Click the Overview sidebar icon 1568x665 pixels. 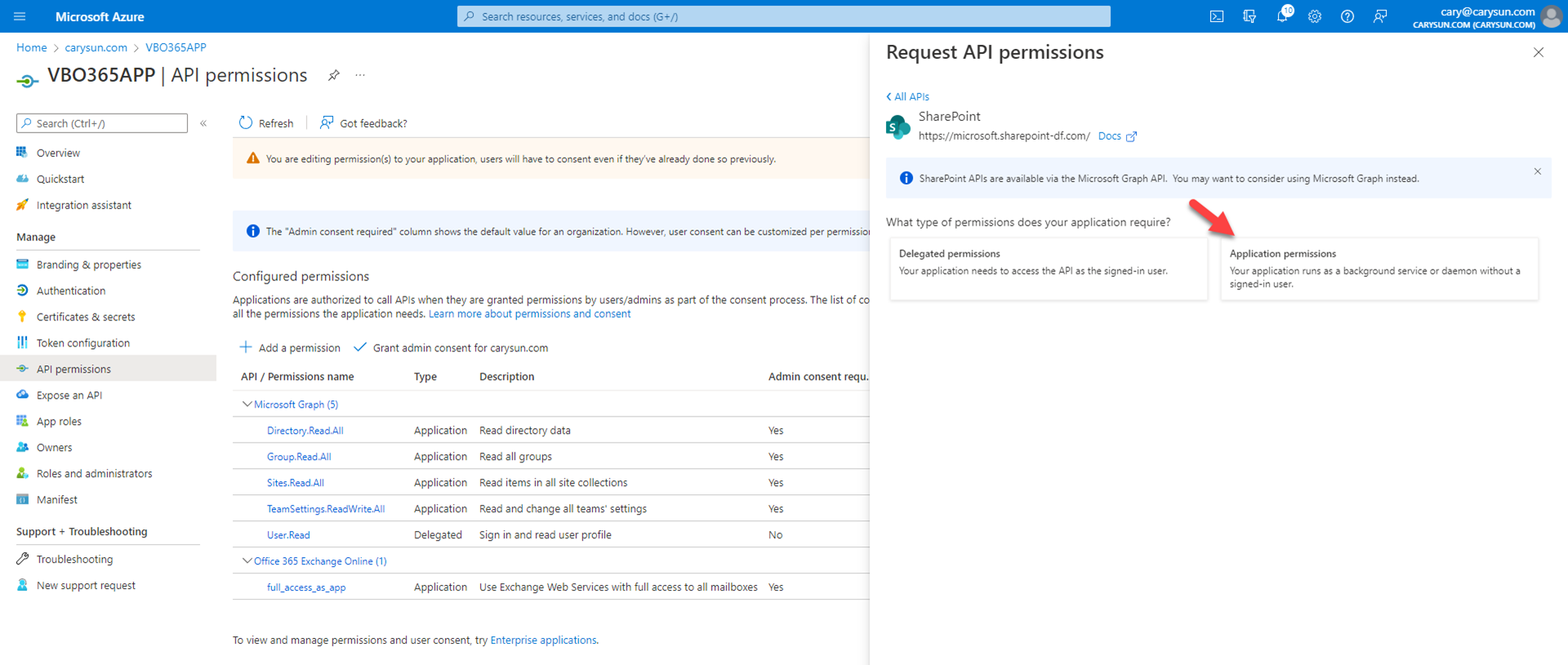point(22,153)
